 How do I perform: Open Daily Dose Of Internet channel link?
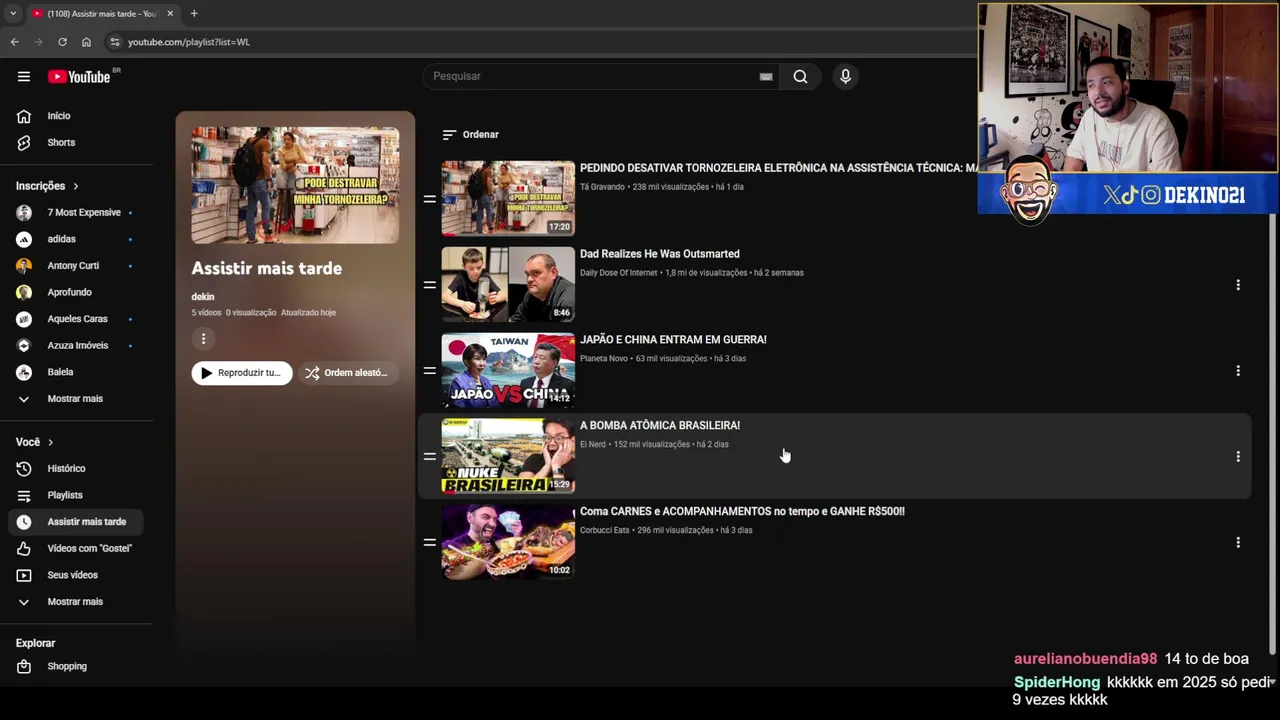click(619, 273)
